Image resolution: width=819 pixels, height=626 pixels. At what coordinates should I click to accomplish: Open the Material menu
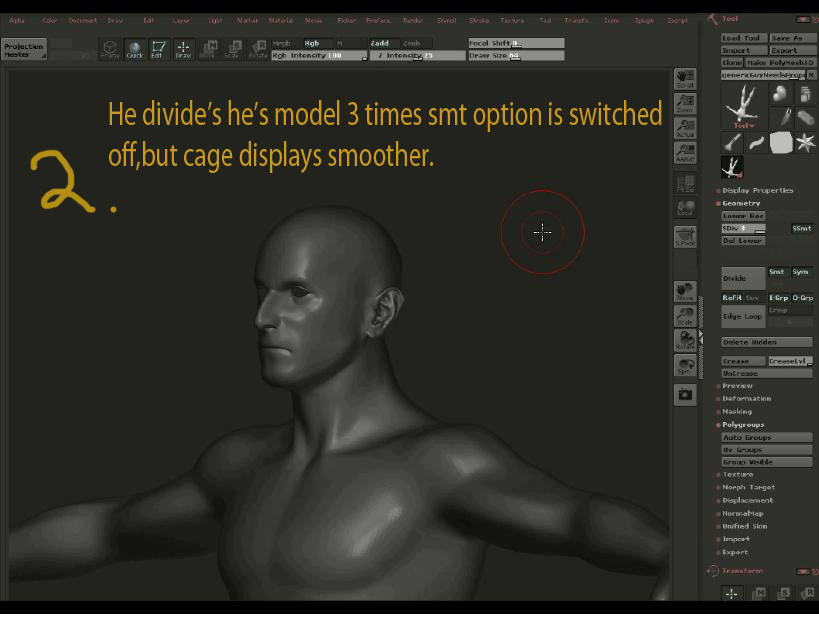[280, 20]
